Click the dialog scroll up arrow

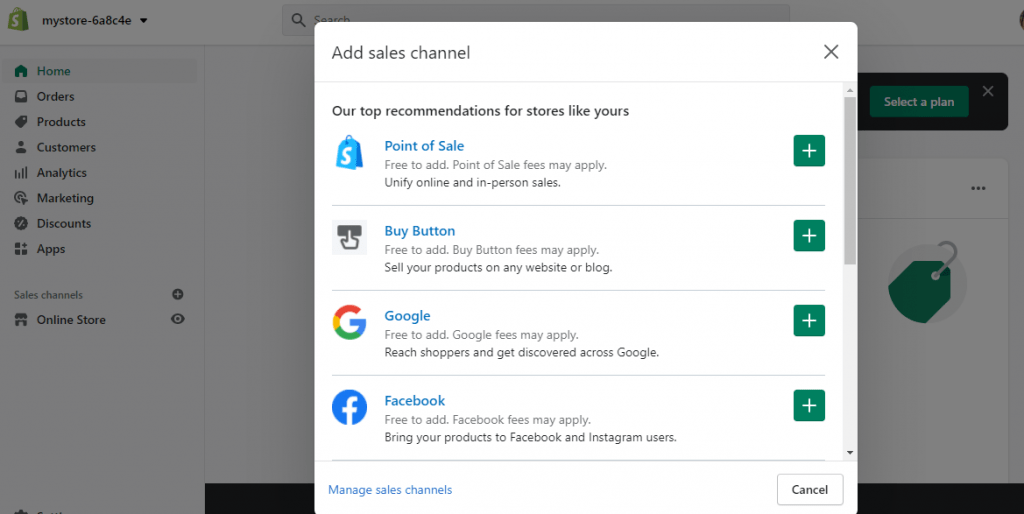850,90
